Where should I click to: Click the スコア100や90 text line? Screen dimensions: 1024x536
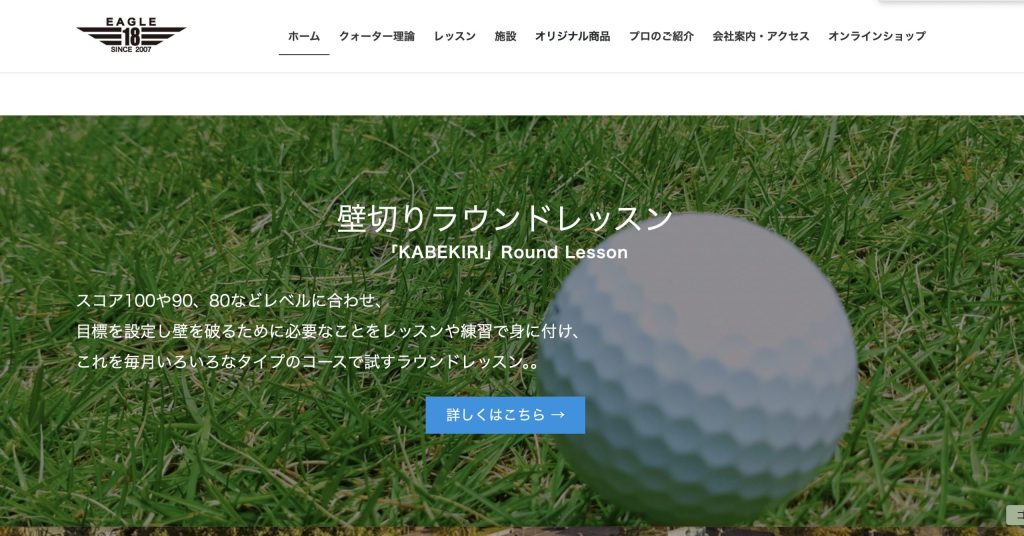(x=230, y=300)
